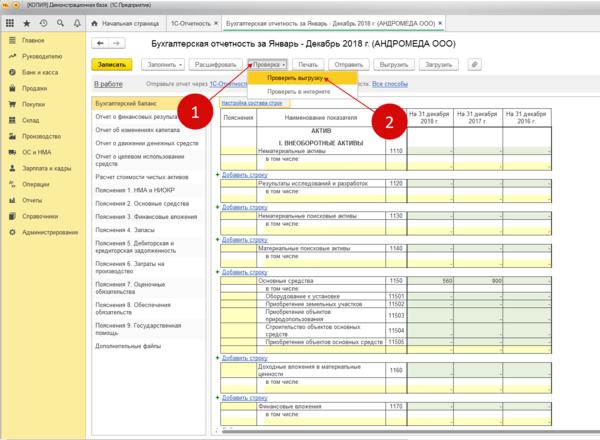Screen dimensions: 600x440
Task: Click the Главное menu icon in sidebar
Action: [10, 41]
